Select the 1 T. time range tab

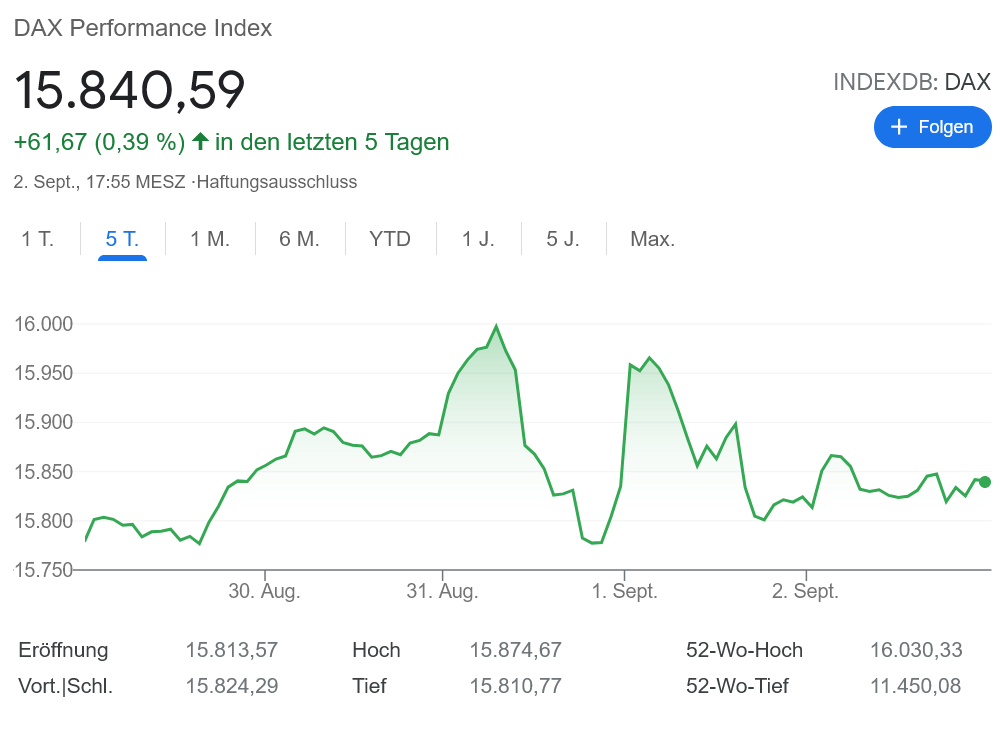tap(38, 239)
